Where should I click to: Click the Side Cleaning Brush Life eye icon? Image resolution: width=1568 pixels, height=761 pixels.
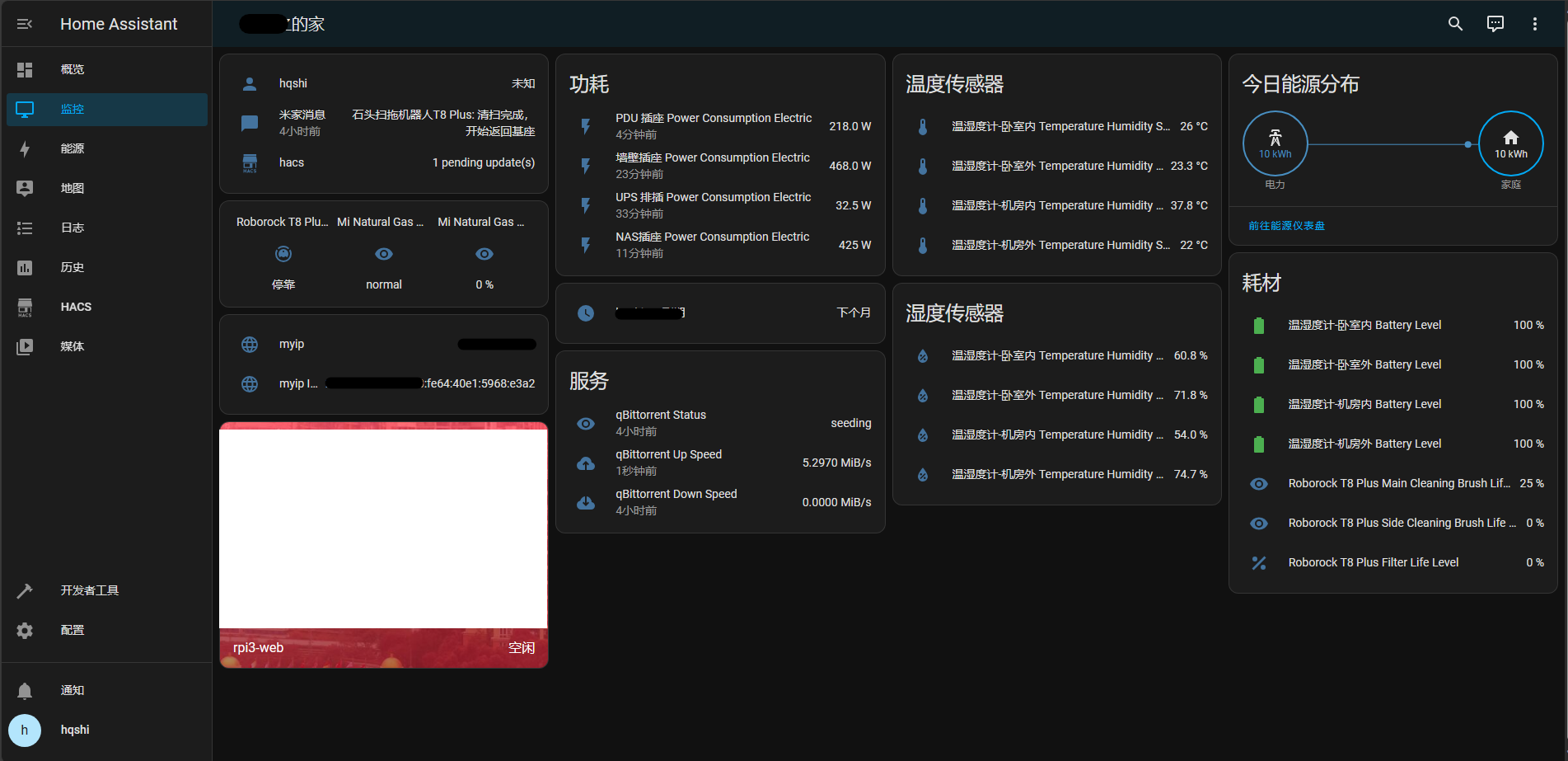coord(1259,524)
